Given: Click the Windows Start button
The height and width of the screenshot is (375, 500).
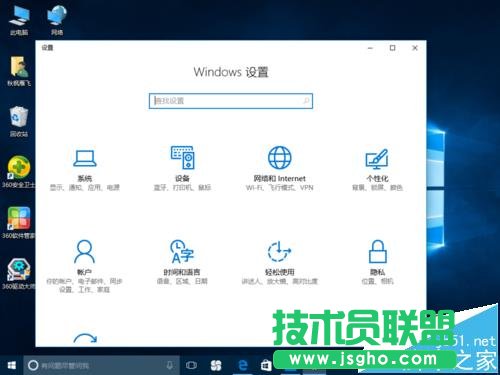Looking at the screenshot, I should (x=11, y=365).
